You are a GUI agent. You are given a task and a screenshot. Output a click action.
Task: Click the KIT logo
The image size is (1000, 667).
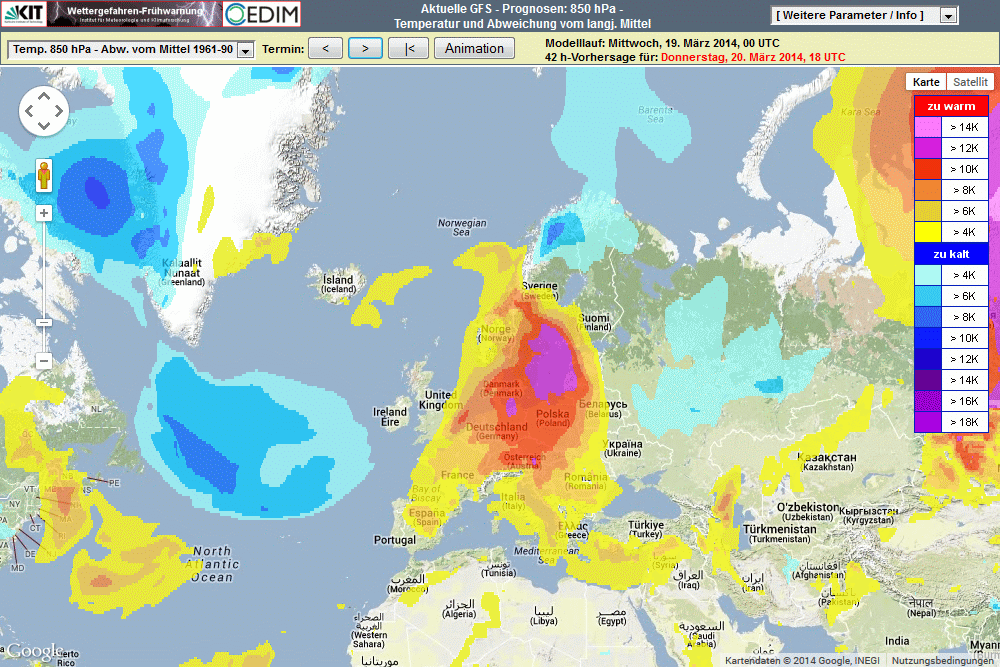[24, 13]
